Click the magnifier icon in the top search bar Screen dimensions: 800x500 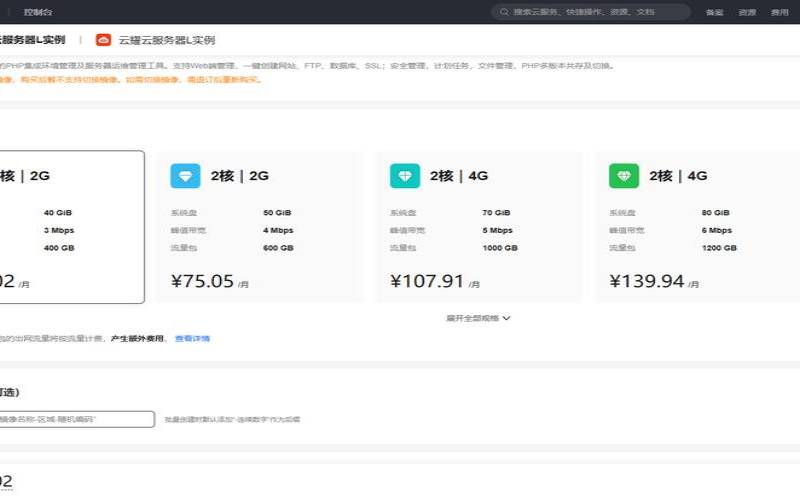click(x=504, y=12)
